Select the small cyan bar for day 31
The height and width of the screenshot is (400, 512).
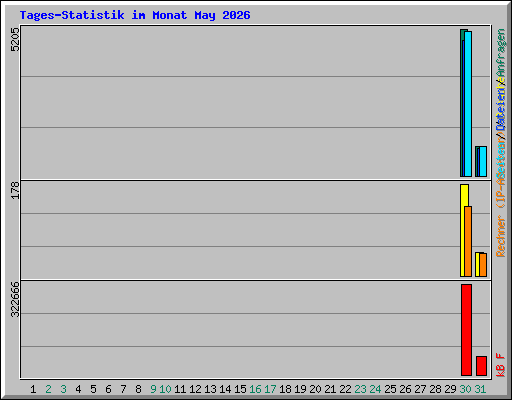pyautogui.click(x=483, y=161)
